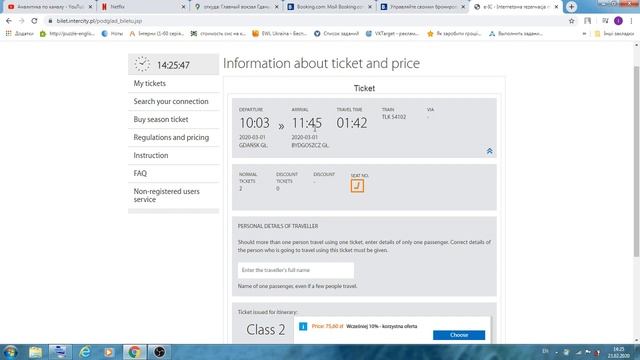Expand hidden bookmarks with overflow chevron
The image size is (640, 360).
[x=584, y=34]
